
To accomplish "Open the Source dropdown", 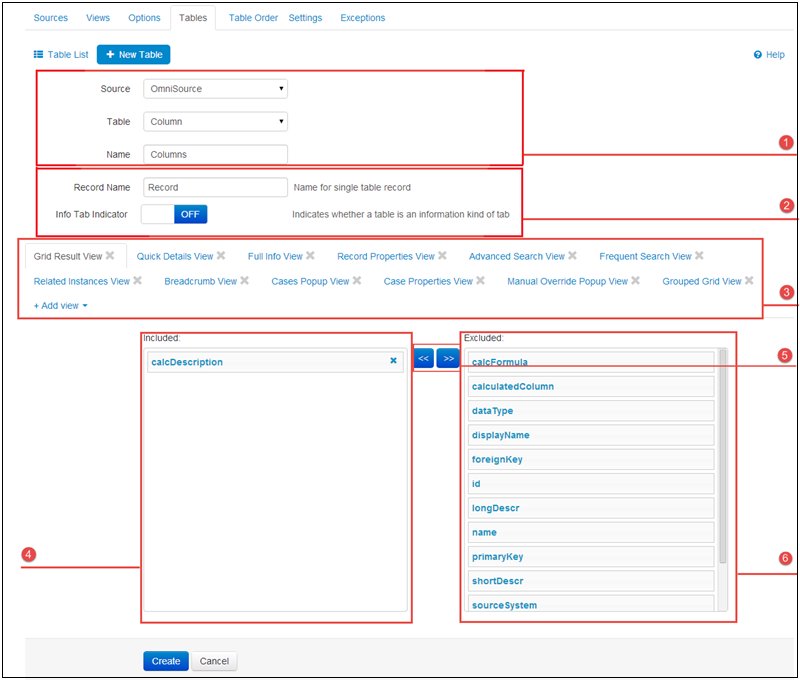I will pyautogui.click(x=215, y=89).
